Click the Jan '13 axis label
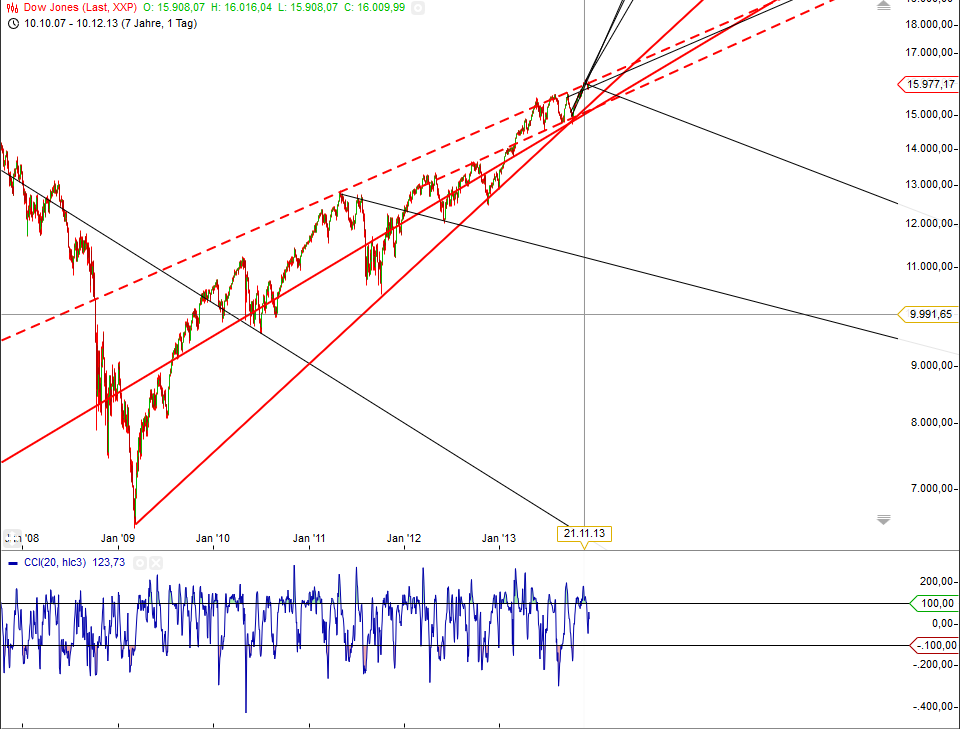 [x=497, y=537]
